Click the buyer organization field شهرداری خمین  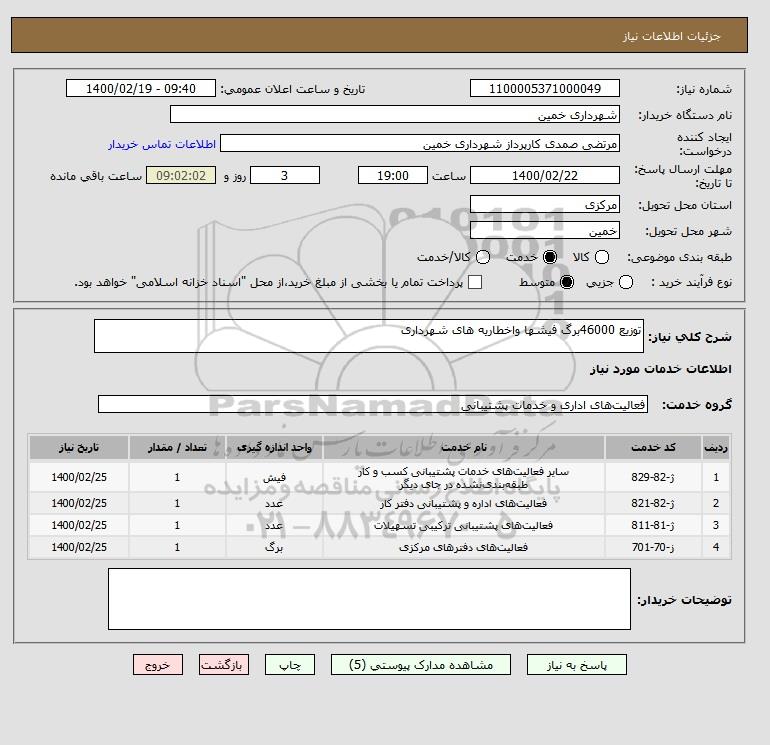click(x=395, y=114)
